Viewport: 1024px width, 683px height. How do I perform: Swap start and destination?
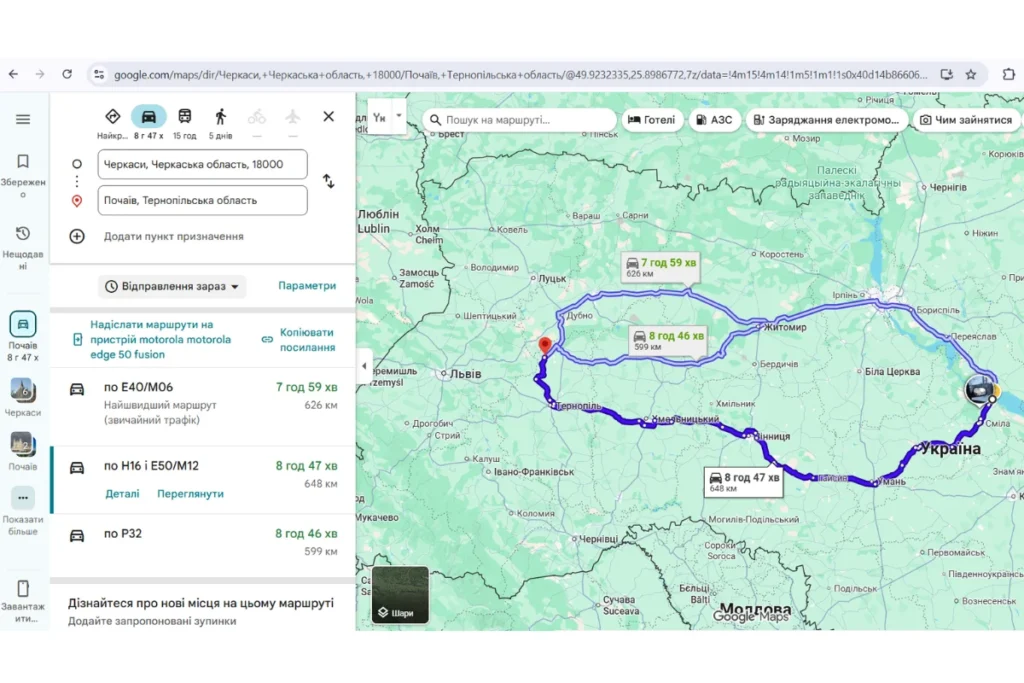(328, 181)
